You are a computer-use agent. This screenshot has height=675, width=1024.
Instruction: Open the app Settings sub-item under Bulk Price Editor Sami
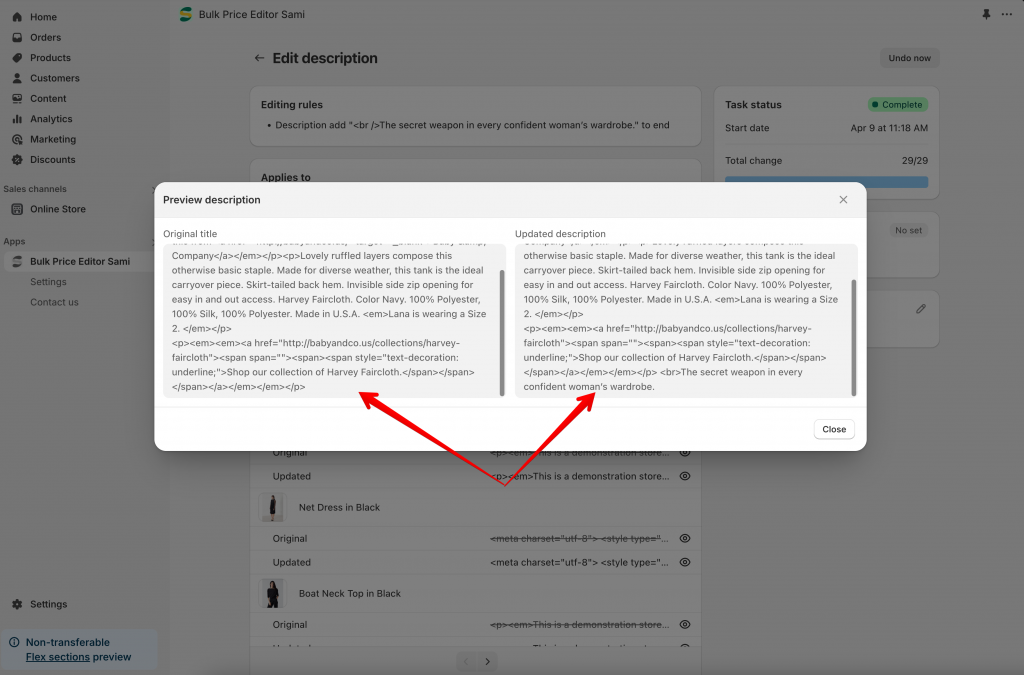(48, 282)
